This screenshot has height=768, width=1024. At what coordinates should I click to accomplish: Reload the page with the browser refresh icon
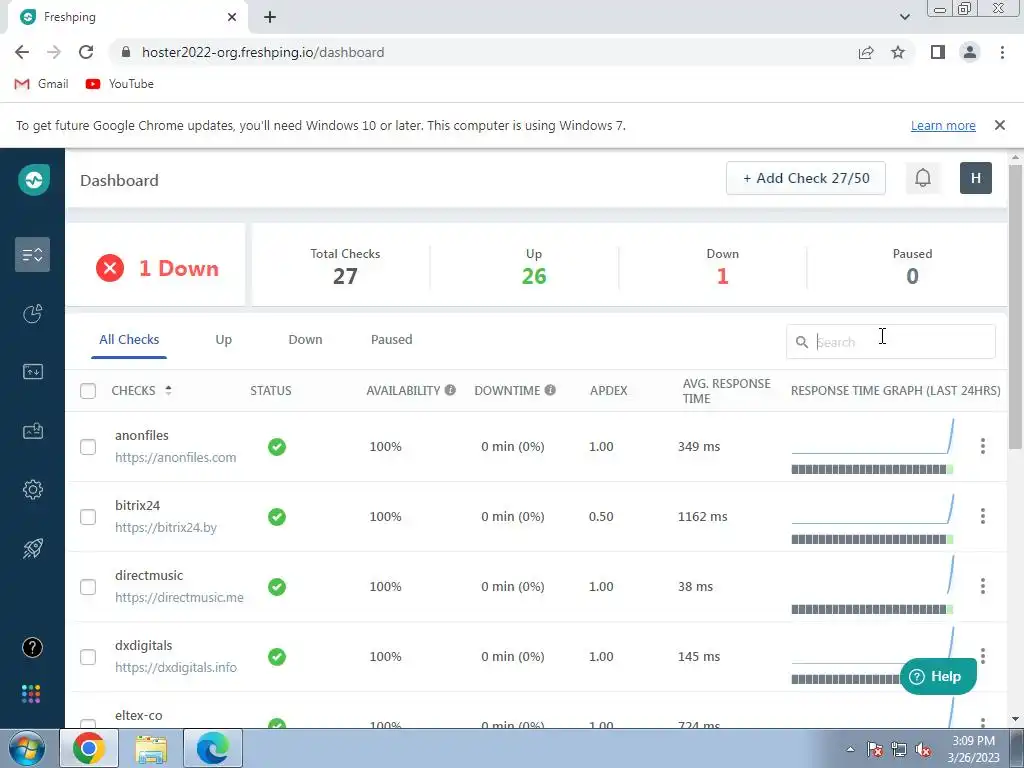pos(86,52)
